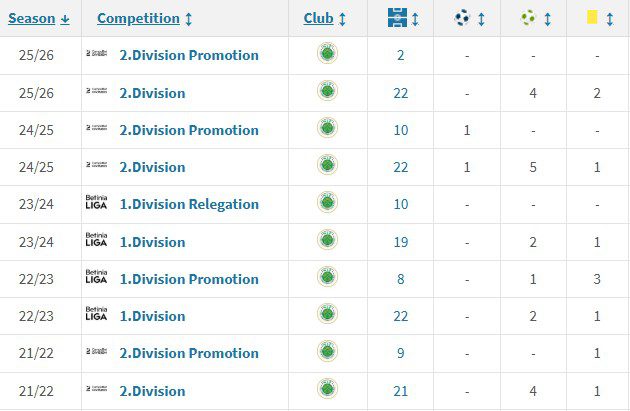Click league logo beside 21/22 2.Division Promotion

click(x=96, y=353)
